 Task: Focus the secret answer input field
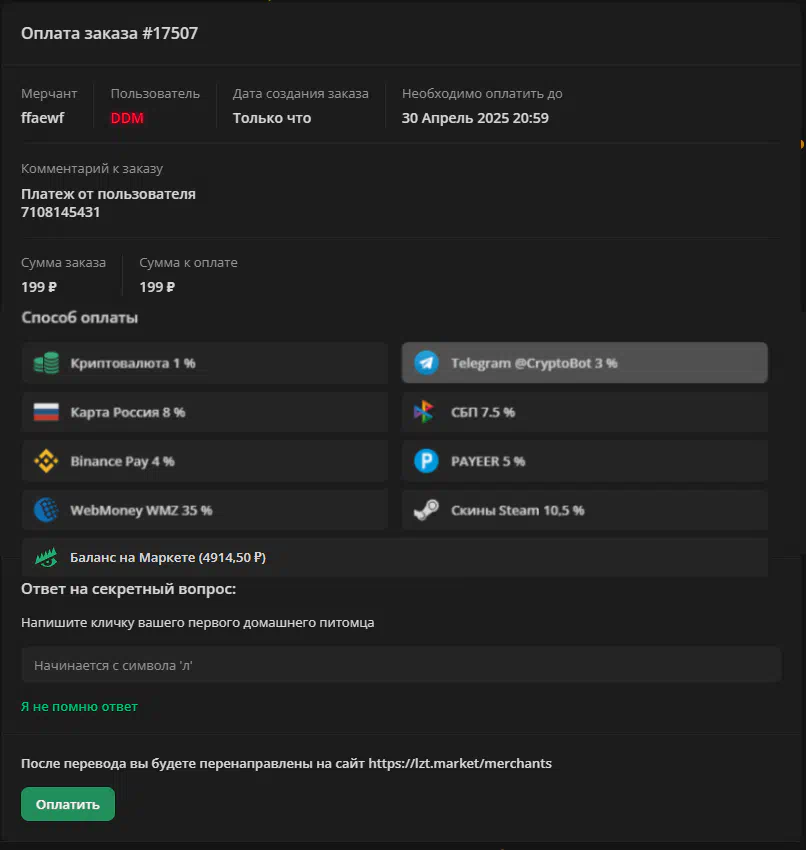401,665
